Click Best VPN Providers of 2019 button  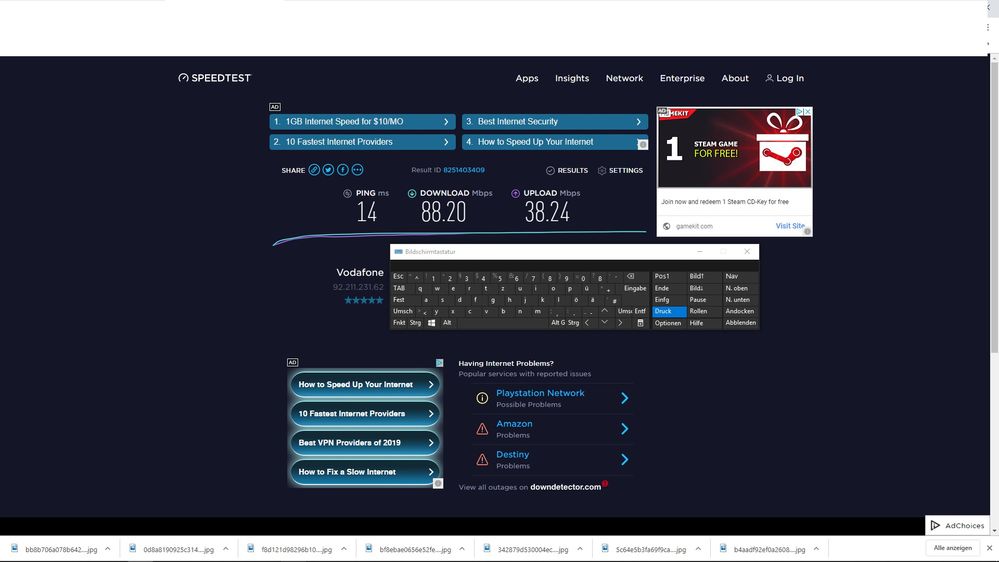click(364, 442)
